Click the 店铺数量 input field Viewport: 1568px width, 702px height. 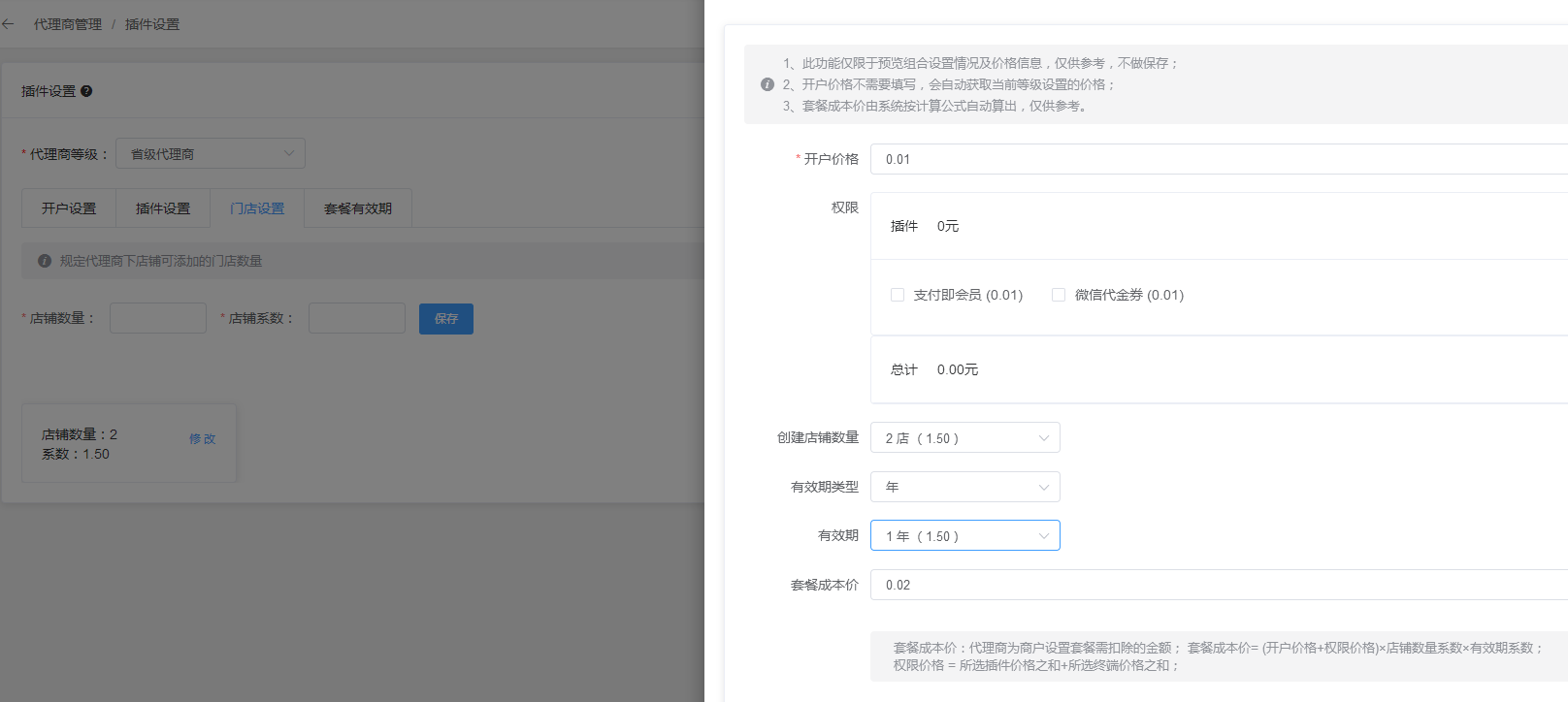point(158,318)
